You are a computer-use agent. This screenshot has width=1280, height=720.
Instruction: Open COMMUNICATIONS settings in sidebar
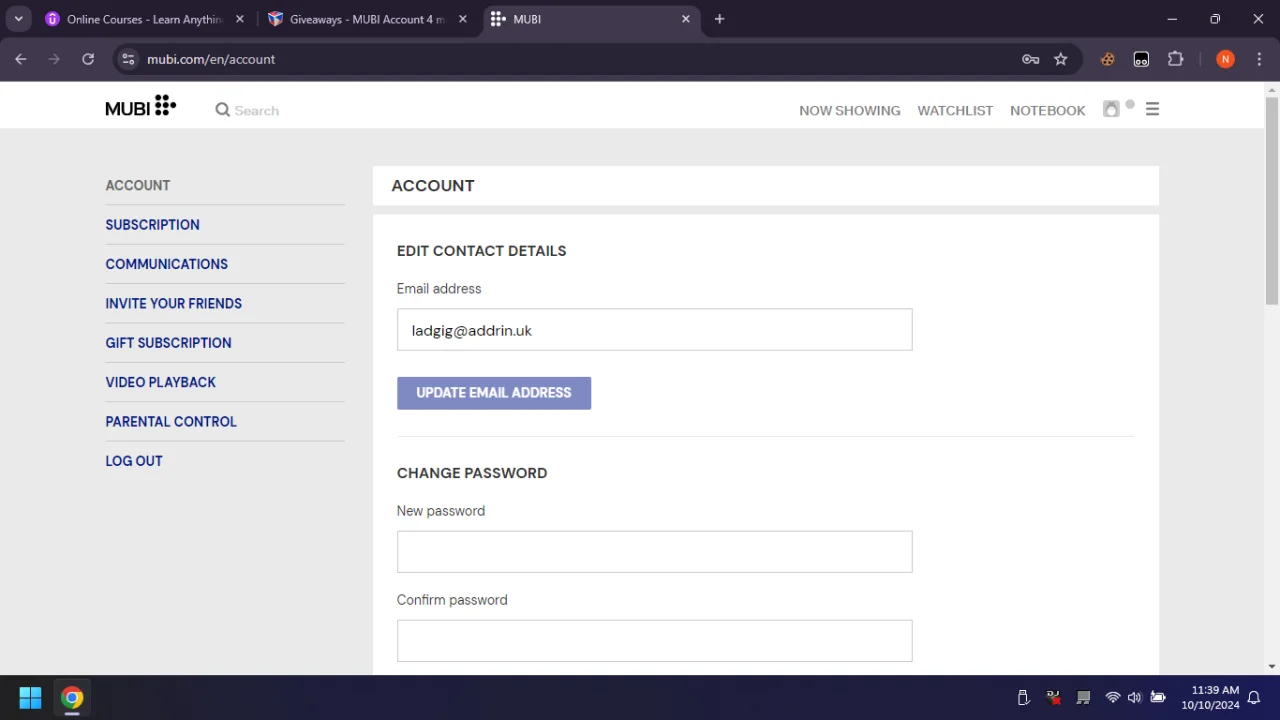167,264
